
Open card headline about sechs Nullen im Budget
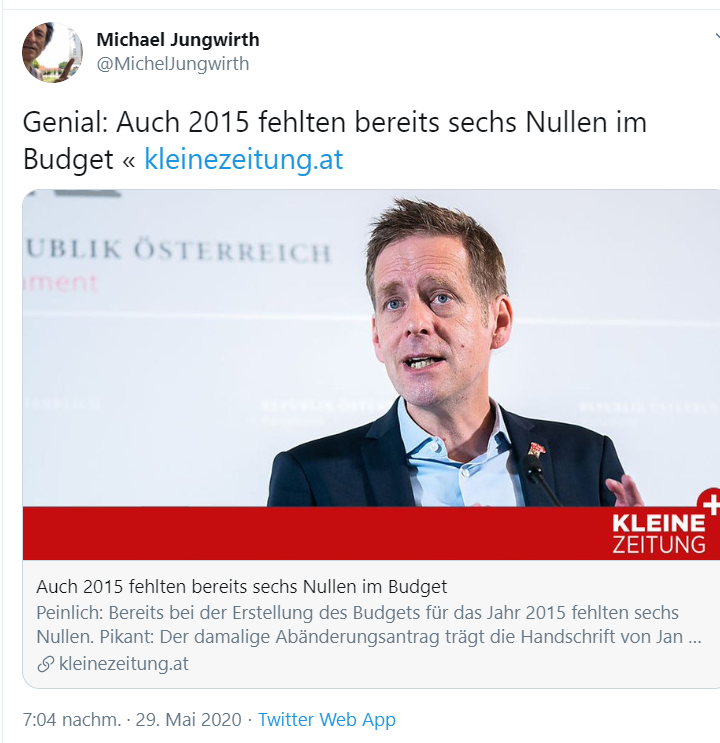(x=242, y=587)
